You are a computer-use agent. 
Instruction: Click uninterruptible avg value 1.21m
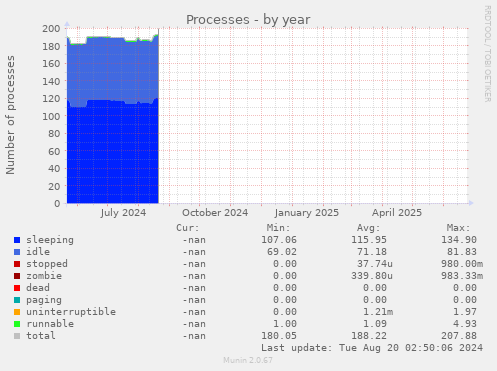378,312
